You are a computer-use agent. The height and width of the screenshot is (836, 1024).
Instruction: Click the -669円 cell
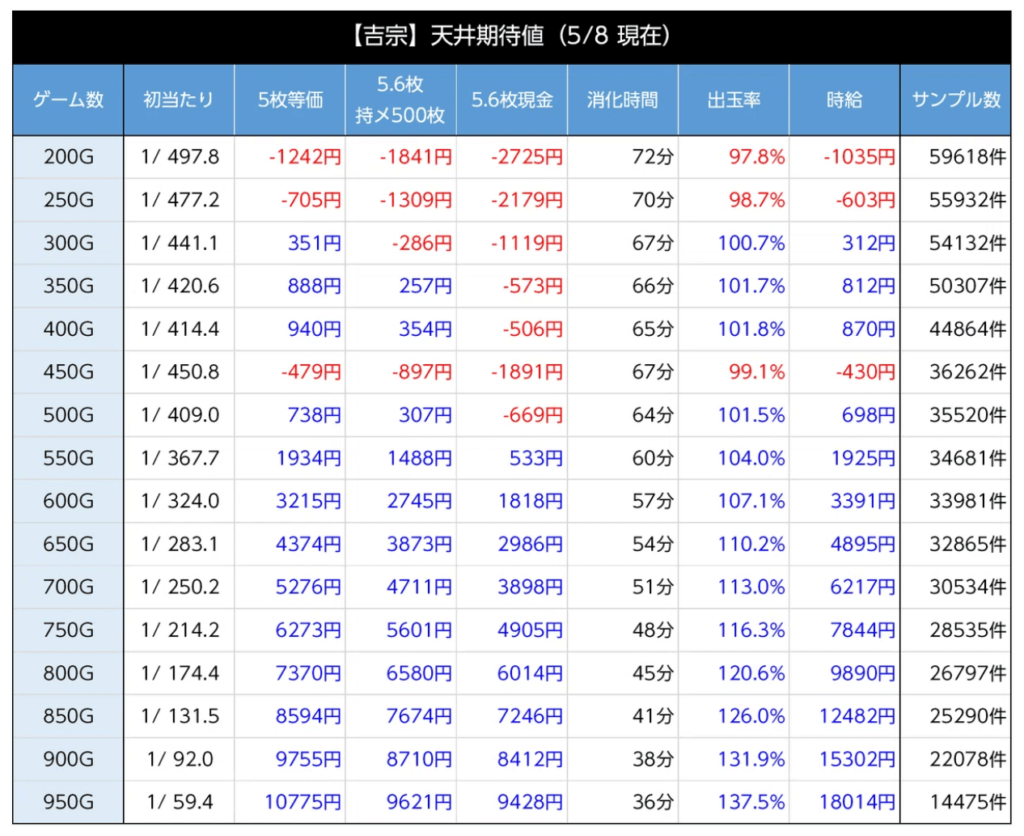point(533,415)
